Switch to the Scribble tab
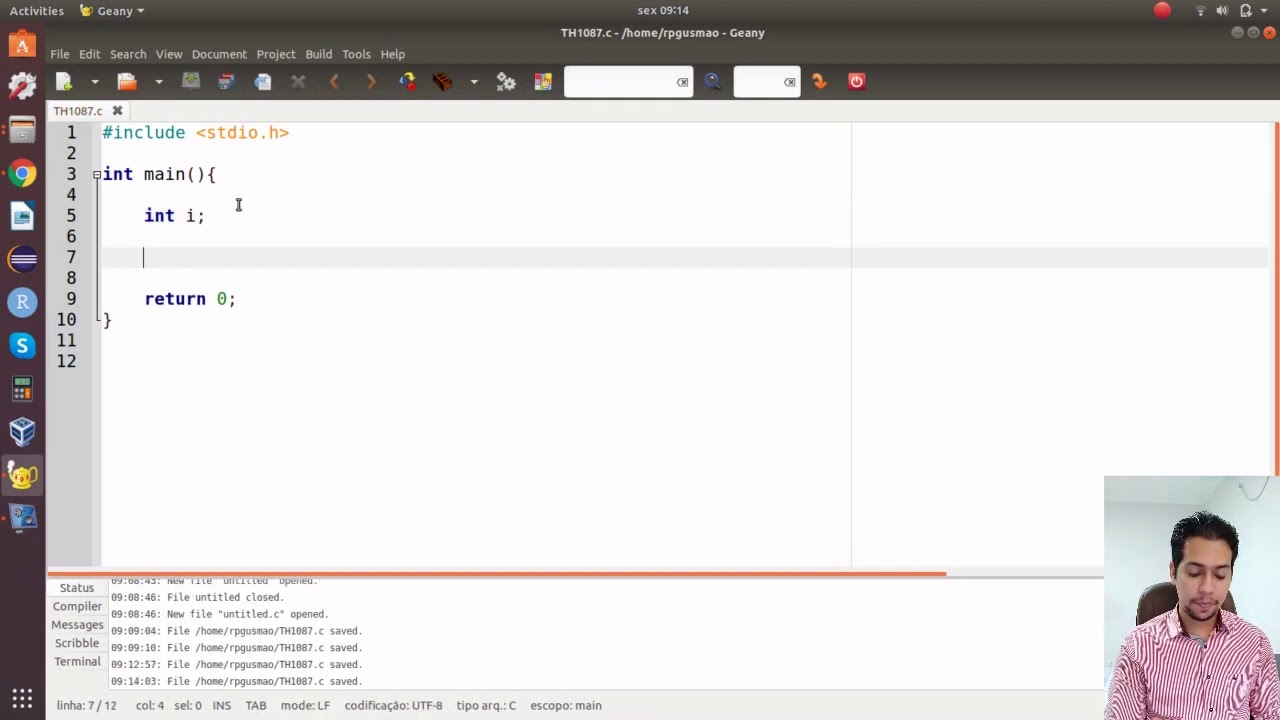This screenshot has width=1280, height=720. (x=77, y=643)
